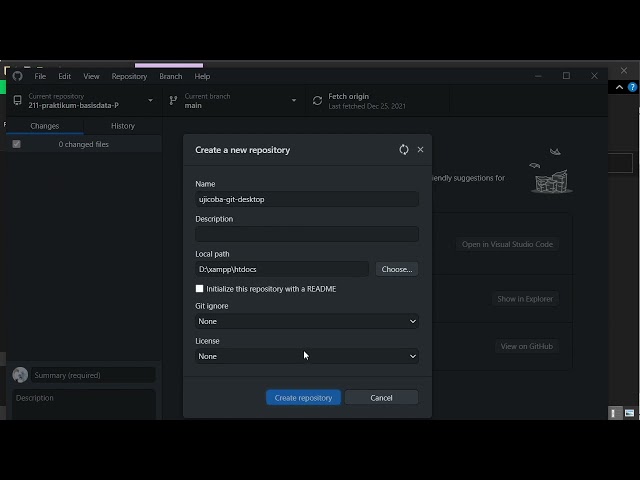Click the '0 changed files' text
The image size is (640, 480).
(83, 144)
